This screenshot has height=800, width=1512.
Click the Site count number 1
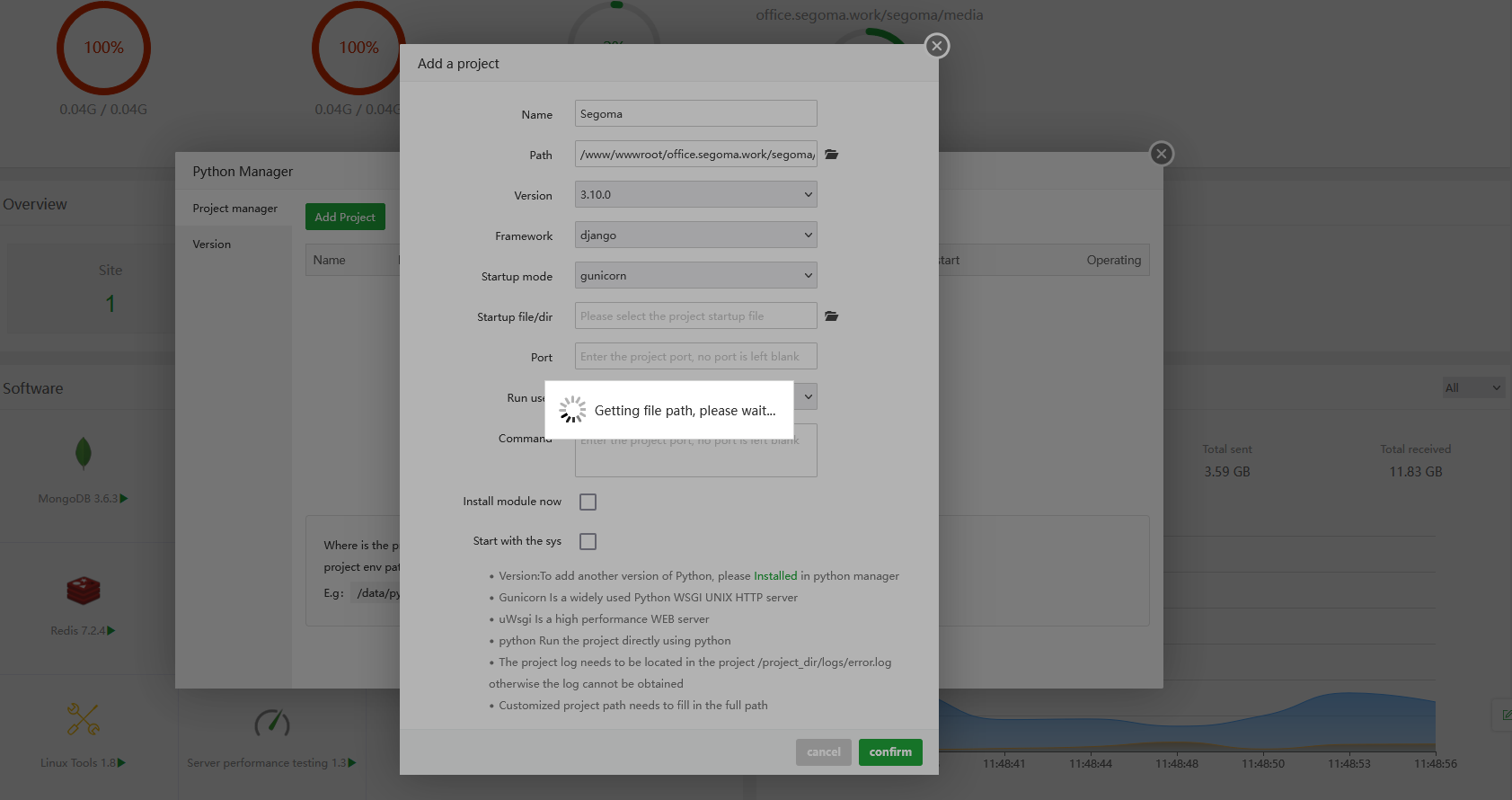pos(111,304)
